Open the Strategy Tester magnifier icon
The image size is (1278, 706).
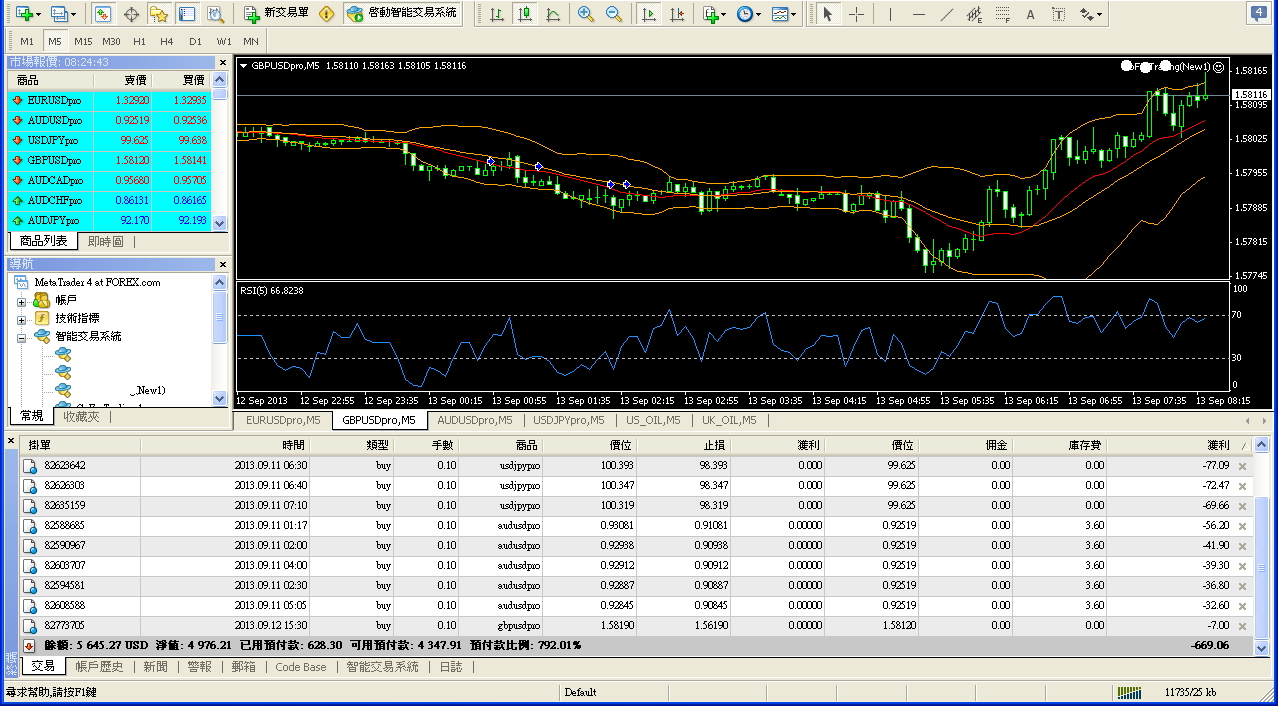[215, 14]
